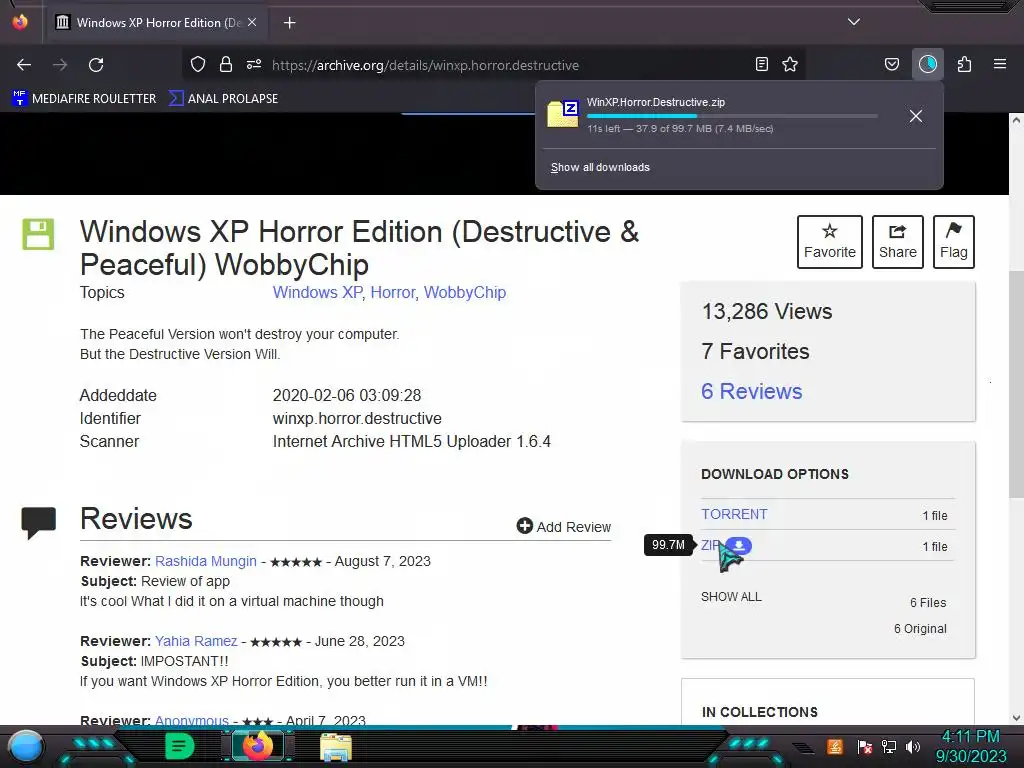Switch to Firefox on the taskbar

click(x=257, y=746)
